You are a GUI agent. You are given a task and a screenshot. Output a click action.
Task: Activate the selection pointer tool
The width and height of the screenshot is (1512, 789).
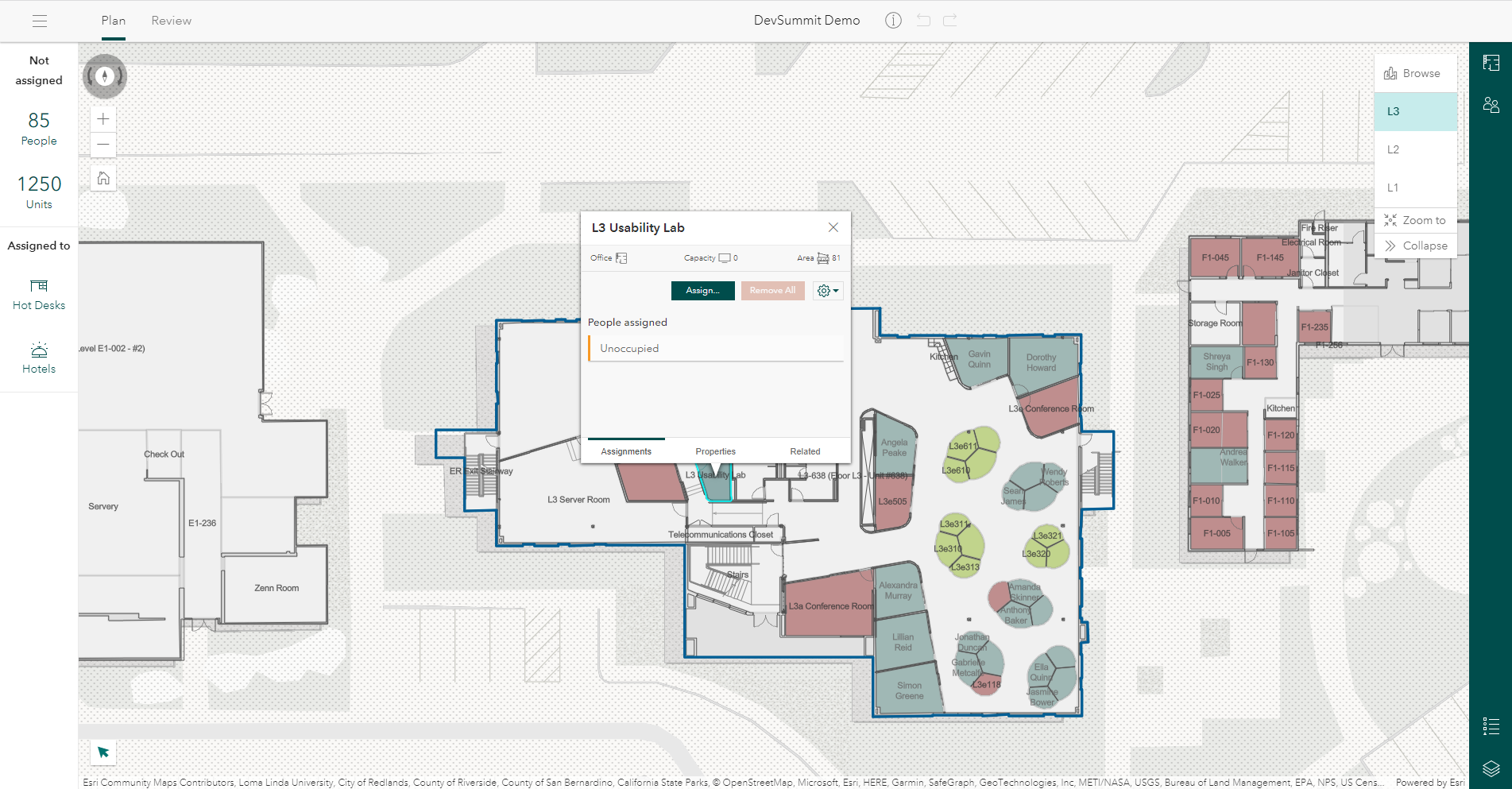pos(103,752)
